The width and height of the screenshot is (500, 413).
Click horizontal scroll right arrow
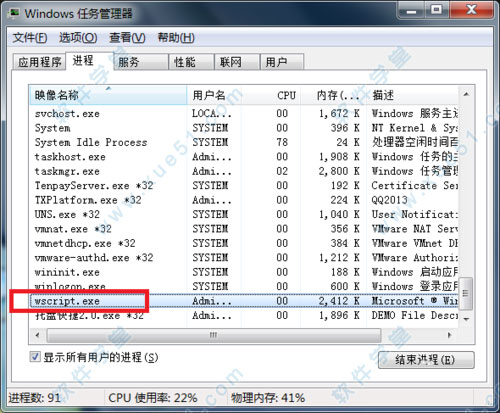coord(450,335)
